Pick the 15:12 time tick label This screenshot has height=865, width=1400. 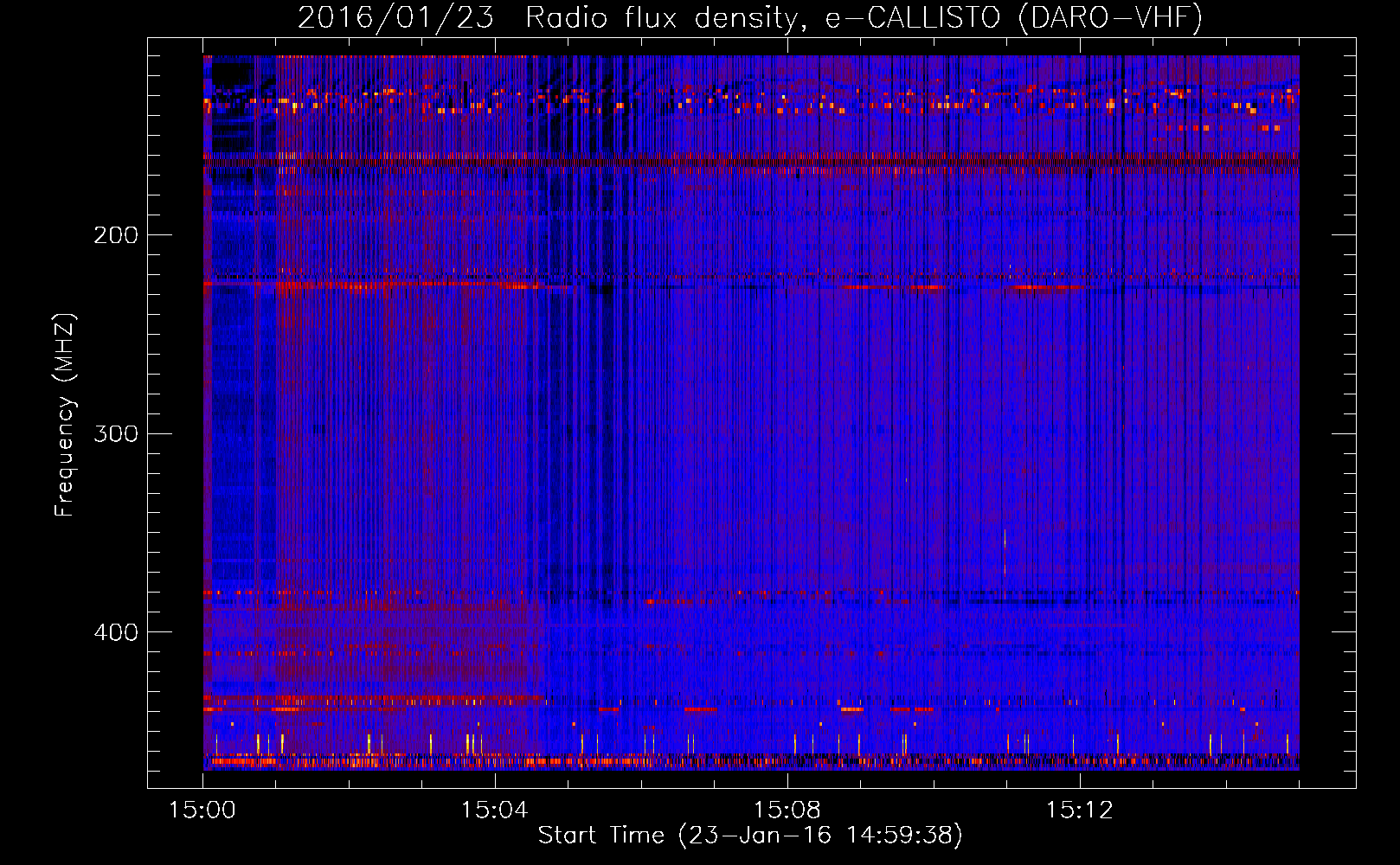click(x=1079, y=811)
